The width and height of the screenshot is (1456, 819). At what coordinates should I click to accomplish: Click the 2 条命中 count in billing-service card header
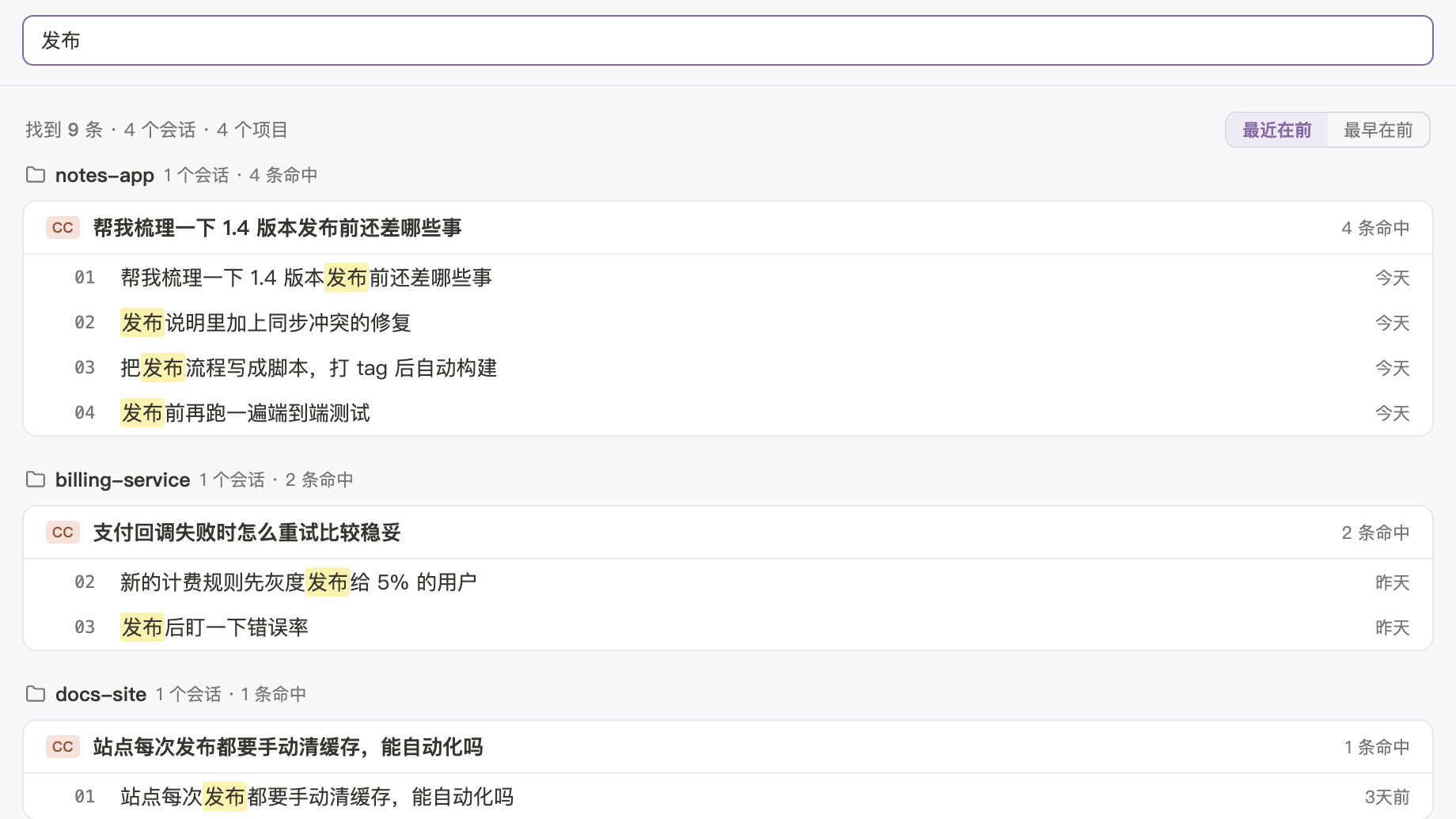click(x=1375, y=533)
